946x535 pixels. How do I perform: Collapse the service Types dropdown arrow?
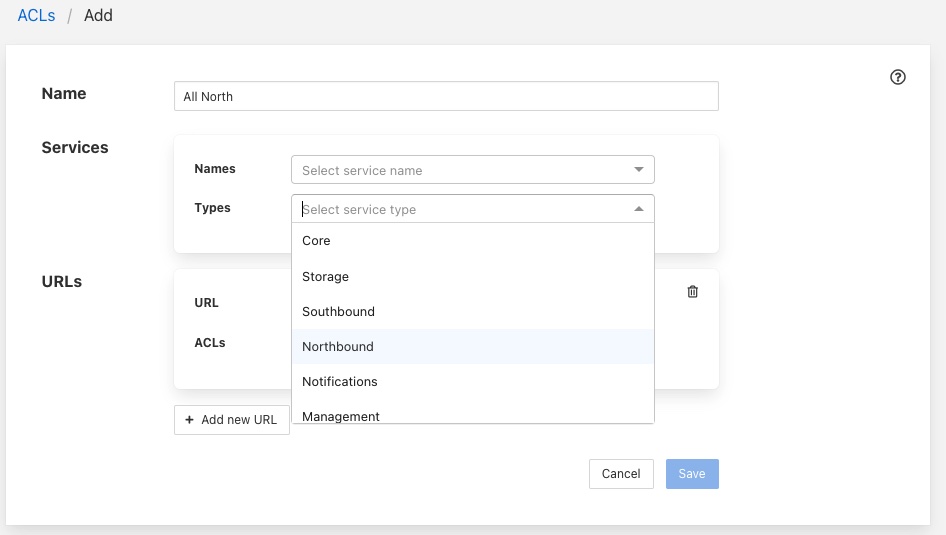[639, 209]
